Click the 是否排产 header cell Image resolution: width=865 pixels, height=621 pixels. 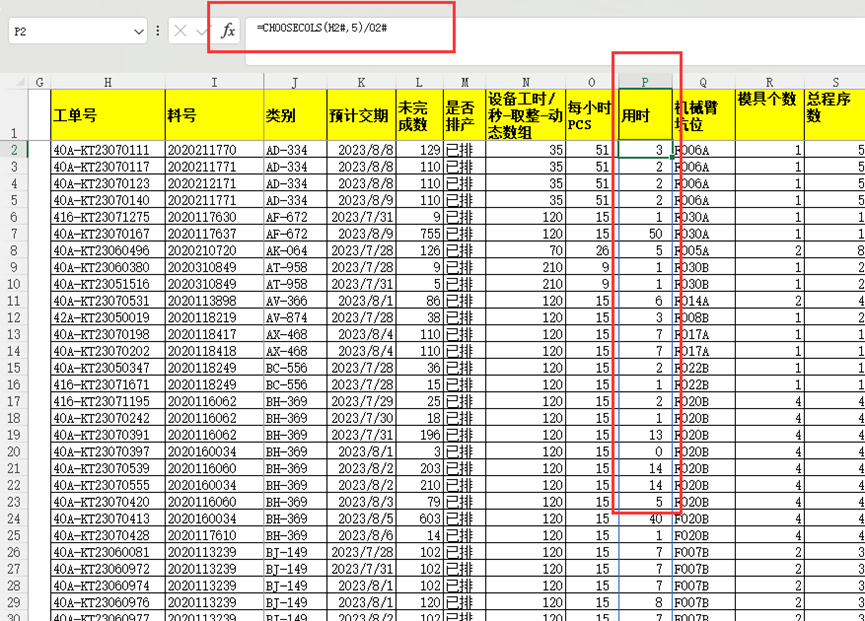coord(464,115)
